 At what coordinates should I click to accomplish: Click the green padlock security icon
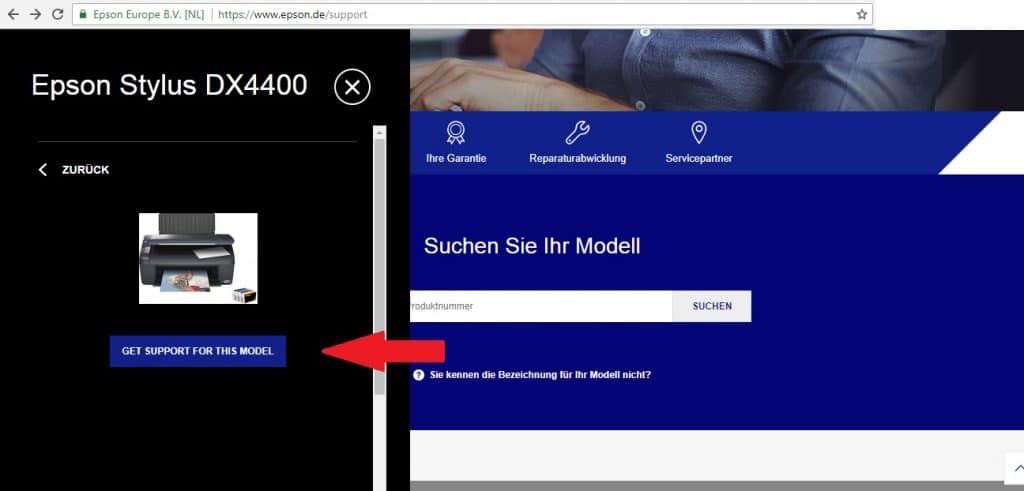82,14
